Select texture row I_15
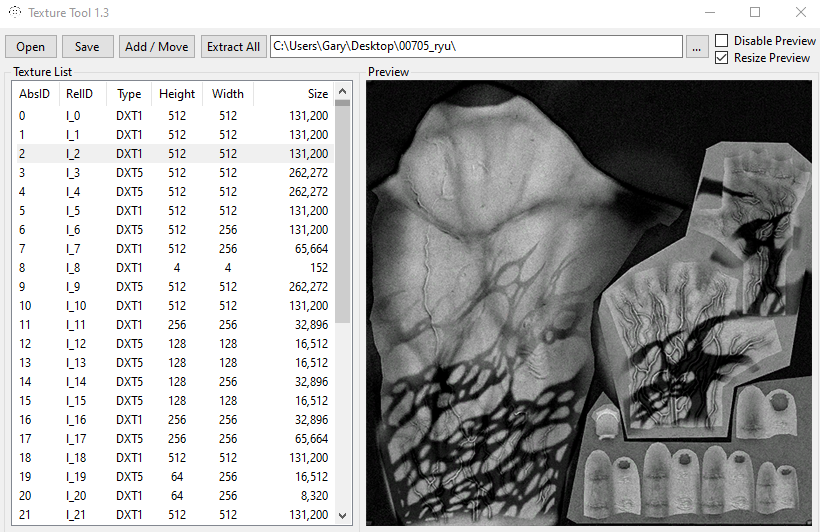This screenshot has width=820, height=532. point(175,401)
